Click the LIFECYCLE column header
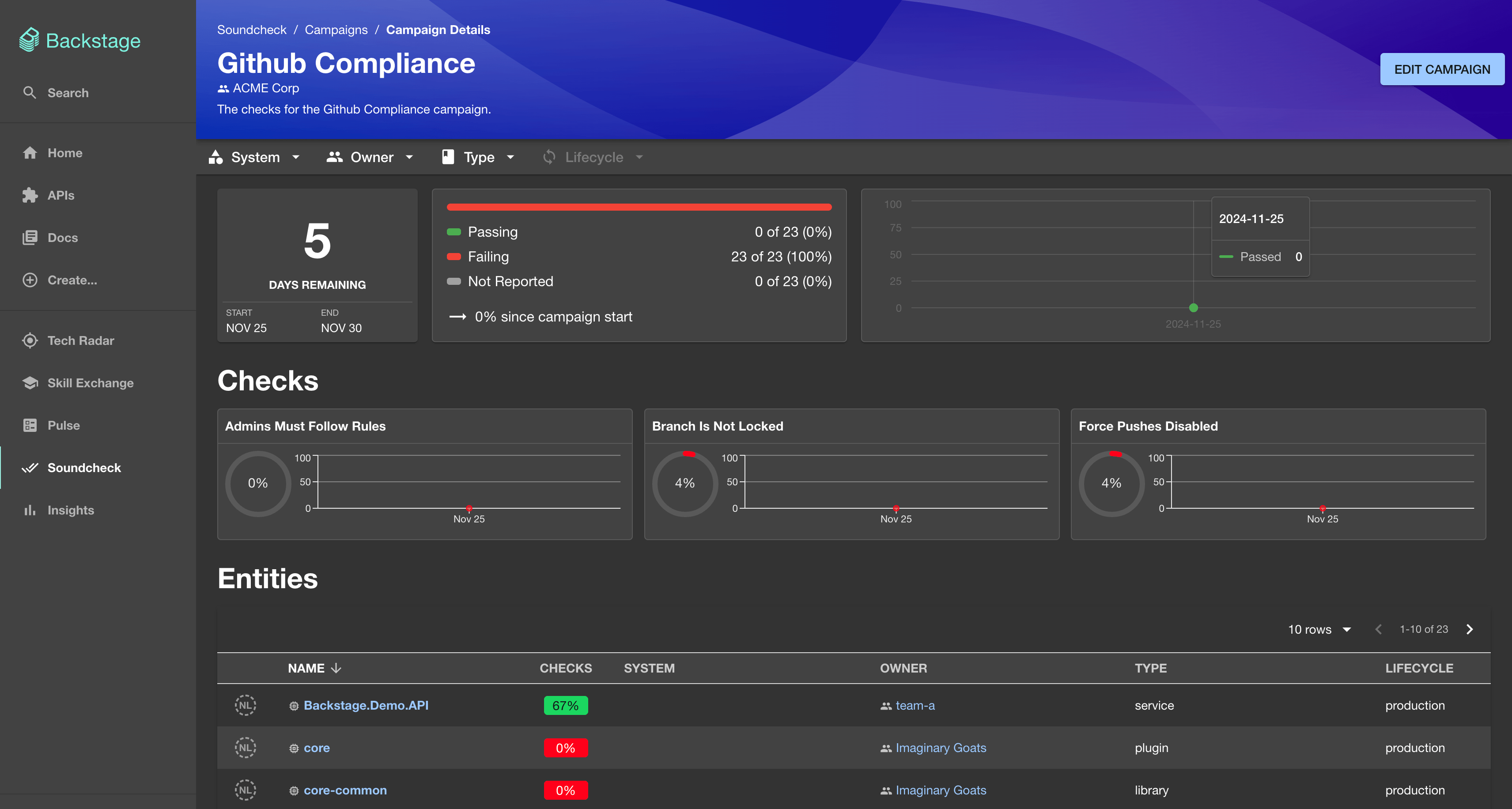This screenshot has width=1512, height=809. coord(1419,668)
